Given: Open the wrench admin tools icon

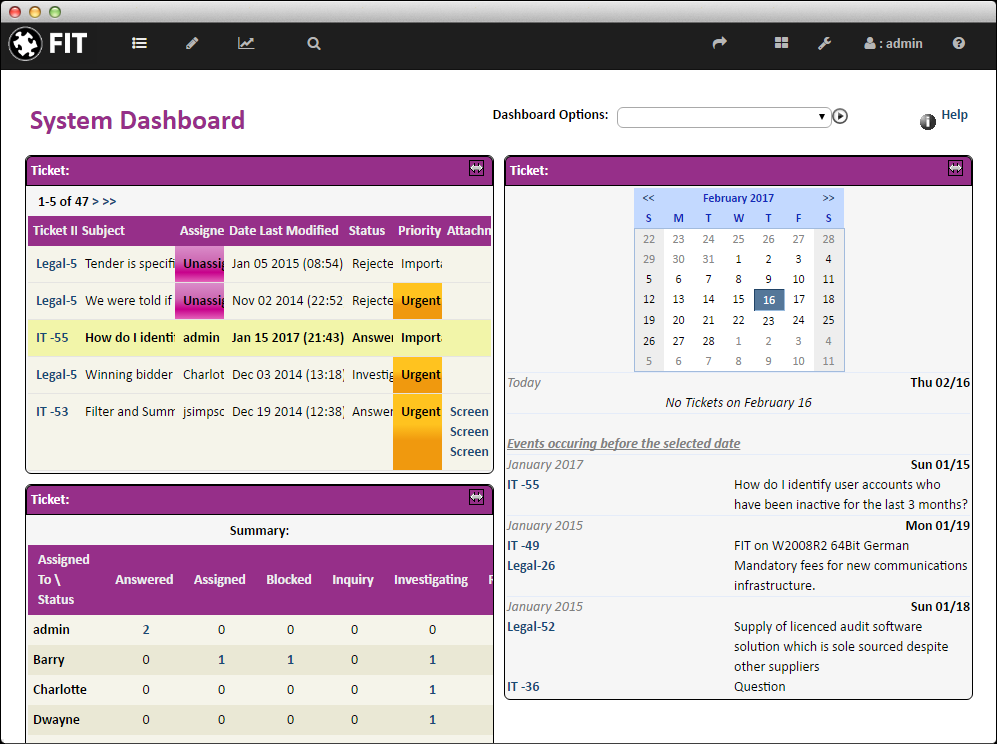Looking at the screenshot, I should pos(825,43).
